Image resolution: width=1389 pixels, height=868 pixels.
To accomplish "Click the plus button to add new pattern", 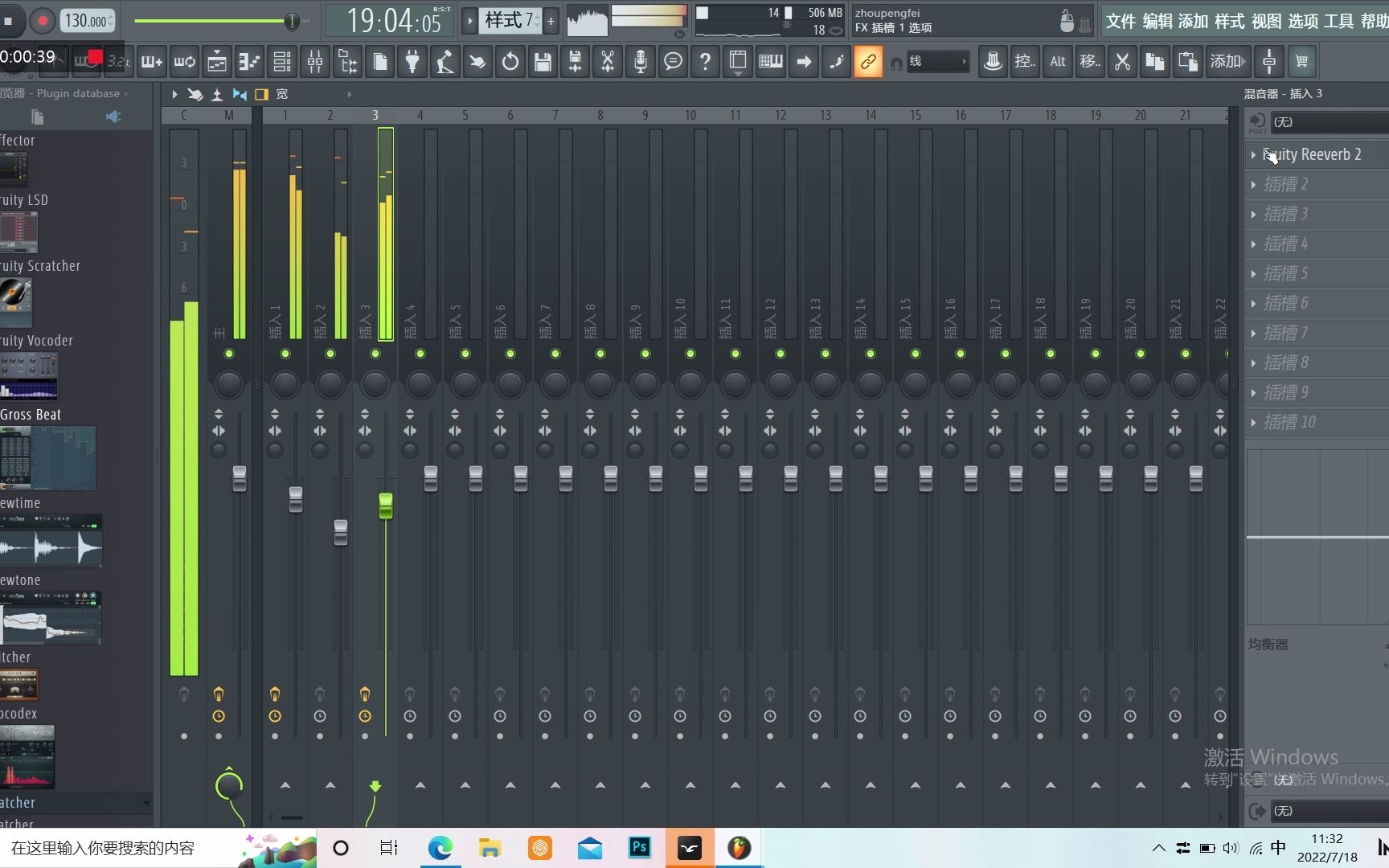I will tap(551, 21).
